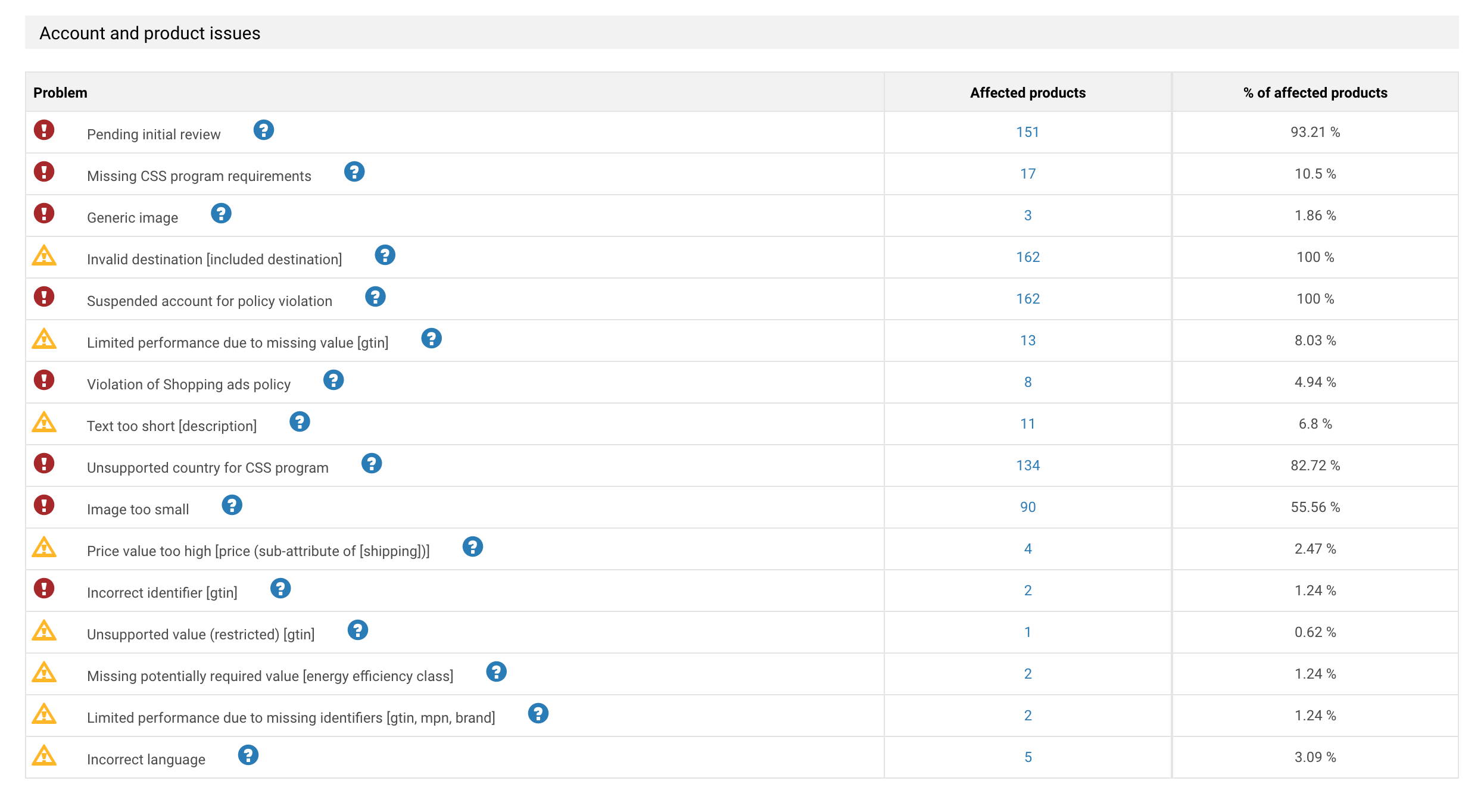The width and height of the screenshot is (1484, 812).
Task: Open 17 affected products for CSS requirements
Action: coord(1028,174)
